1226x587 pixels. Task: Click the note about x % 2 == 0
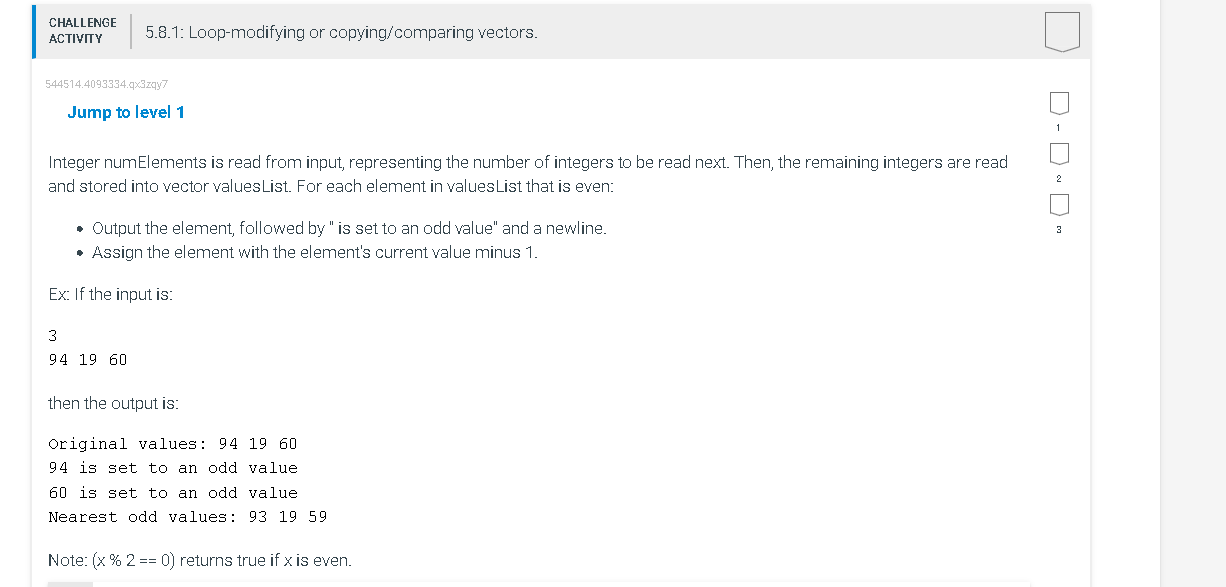click(x=200, y=560)
